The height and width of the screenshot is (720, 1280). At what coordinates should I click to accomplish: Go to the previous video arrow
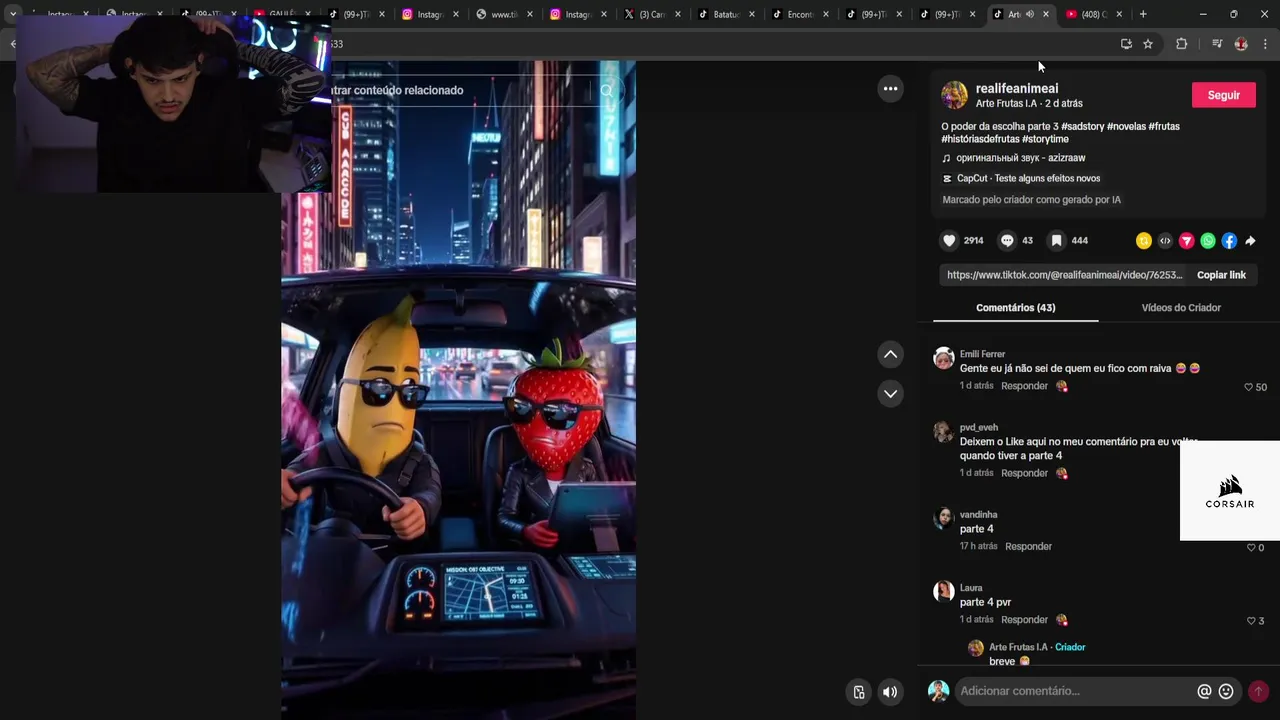point(890,354)
